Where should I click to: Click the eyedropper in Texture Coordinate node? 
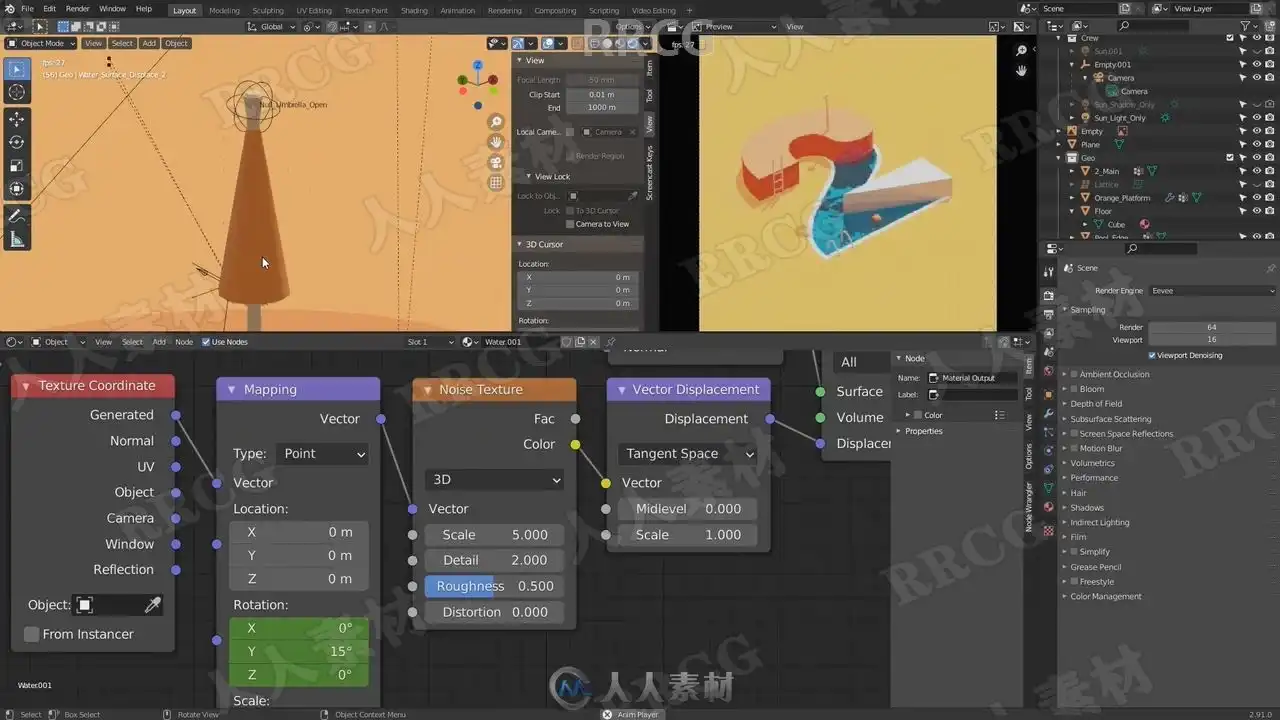pyautogui.click(x=153, y=605)
